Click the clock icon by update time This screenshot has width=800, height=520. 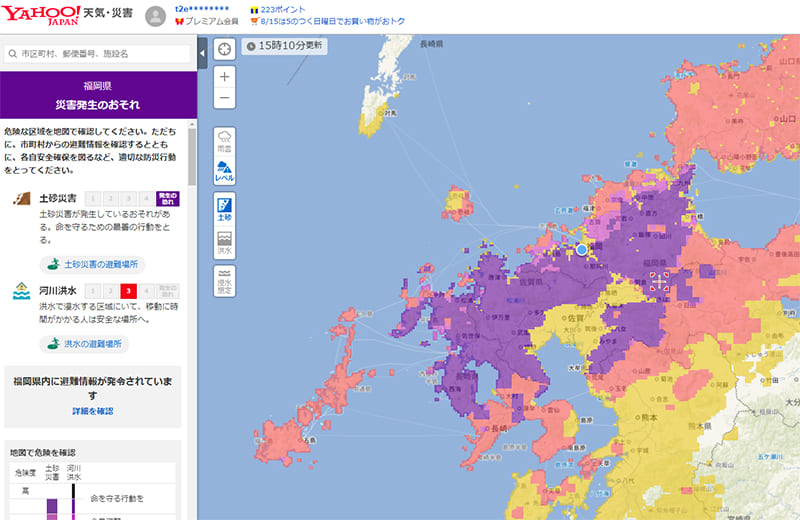[x=251, y=46]
